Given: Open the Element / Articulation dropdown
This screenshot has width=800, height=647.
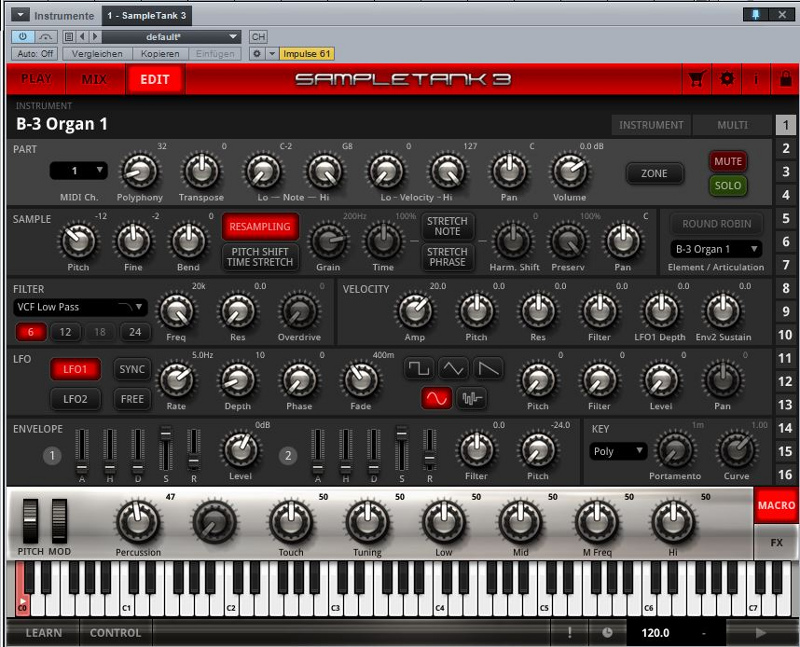Looking at the screenshot, I should 716,249.
